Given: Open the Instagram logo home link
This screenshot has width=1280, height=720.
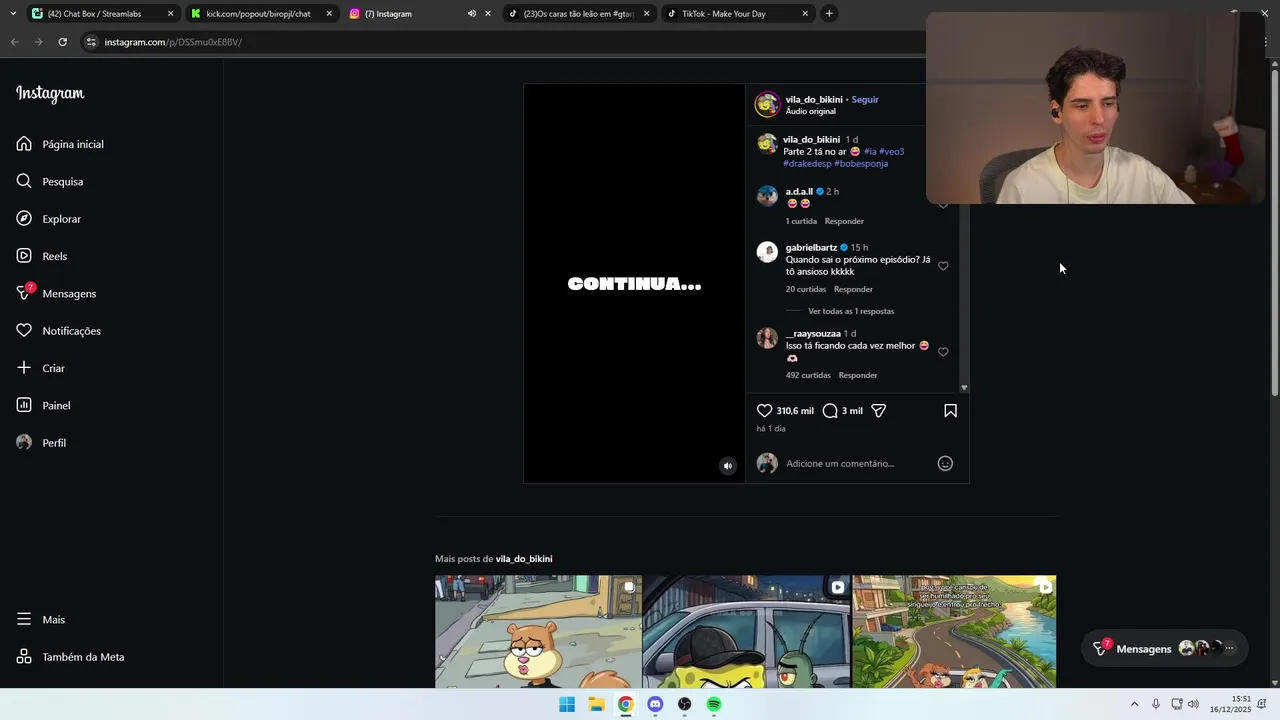Looking at the screenshot, I should (x=50, y=94).
